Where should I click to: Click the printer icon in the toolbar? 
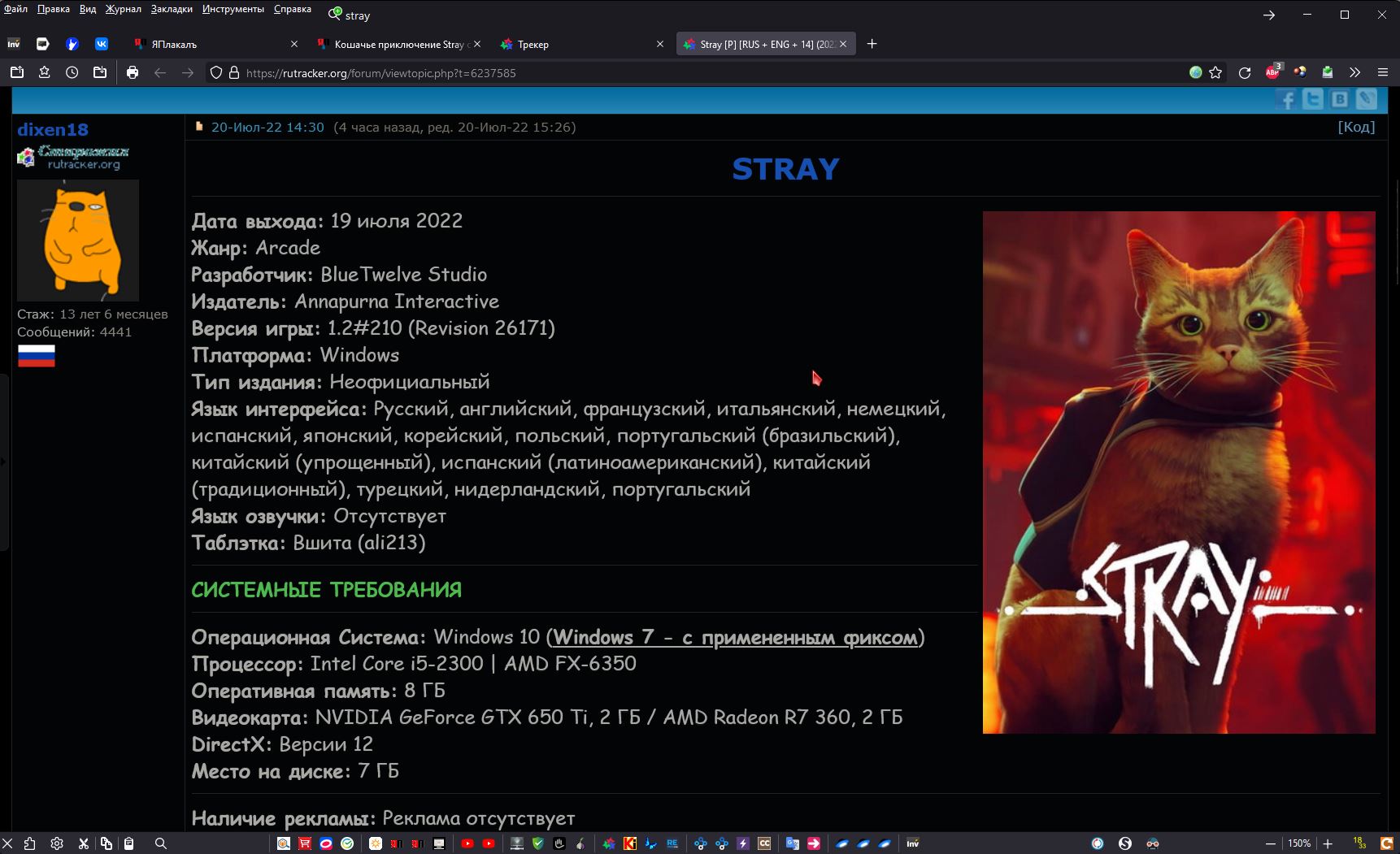133,72
